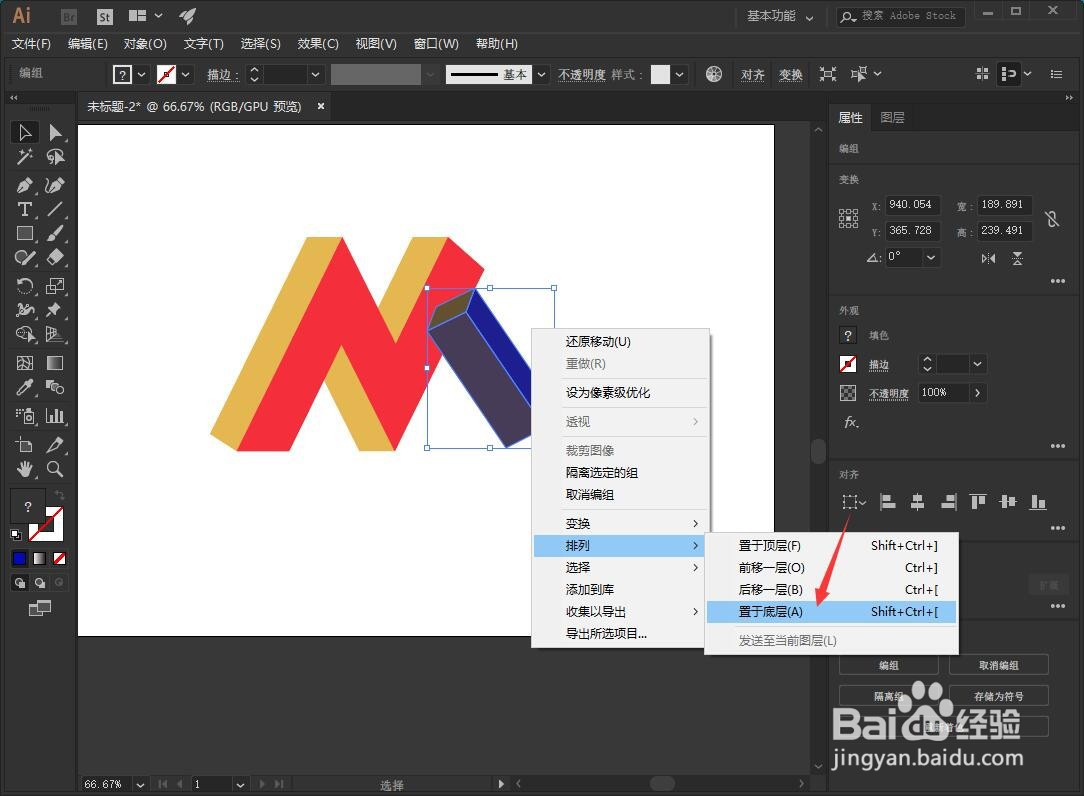Click the recolor artwork wheel icon
The height and width of the screenshot is (796, 1084).
click(714, 74)
